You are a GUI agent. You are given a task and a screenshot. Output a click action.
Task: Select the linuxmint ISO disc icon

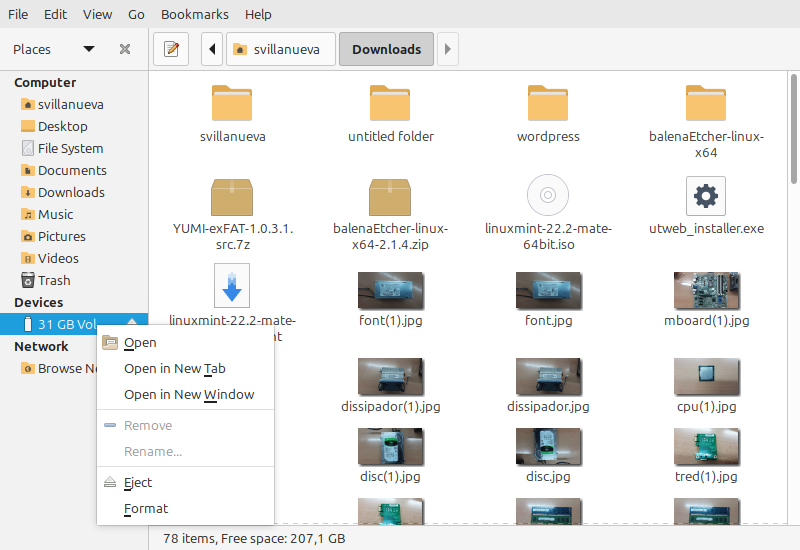[547, 197]
